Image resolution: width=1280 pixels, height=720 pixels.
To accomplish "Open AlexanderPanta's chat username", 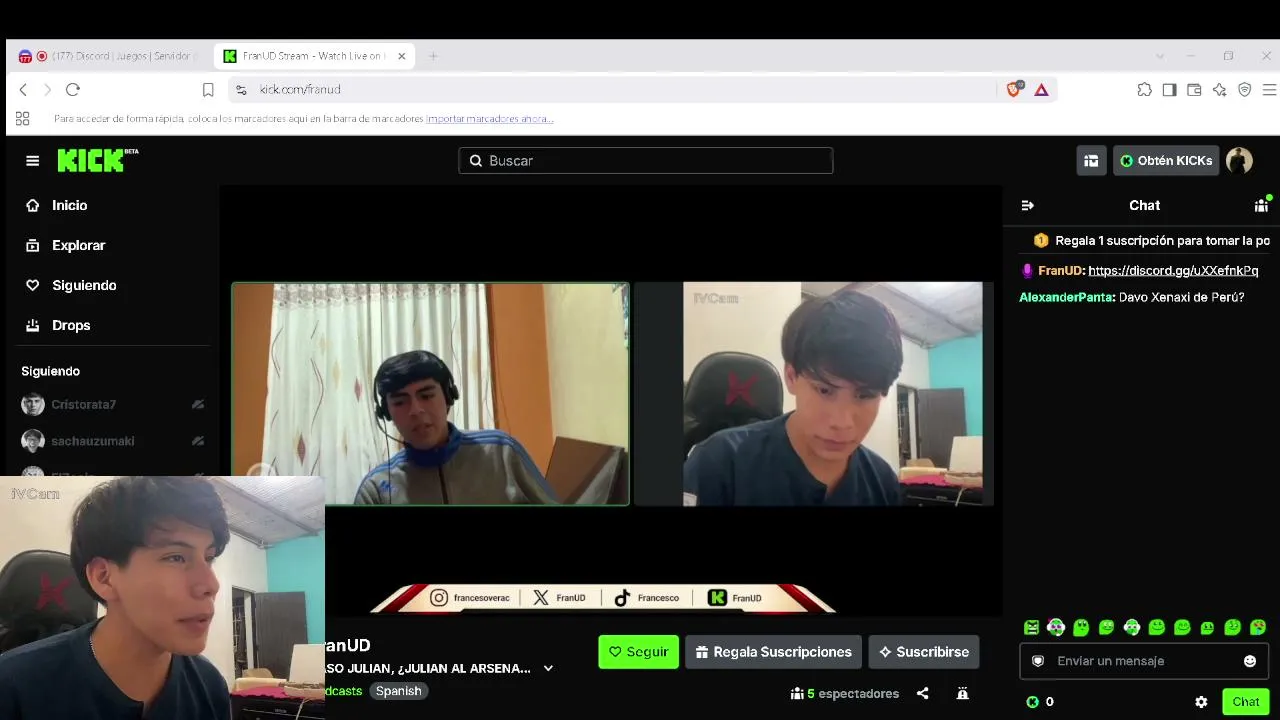I will [x=1067, y=297].
